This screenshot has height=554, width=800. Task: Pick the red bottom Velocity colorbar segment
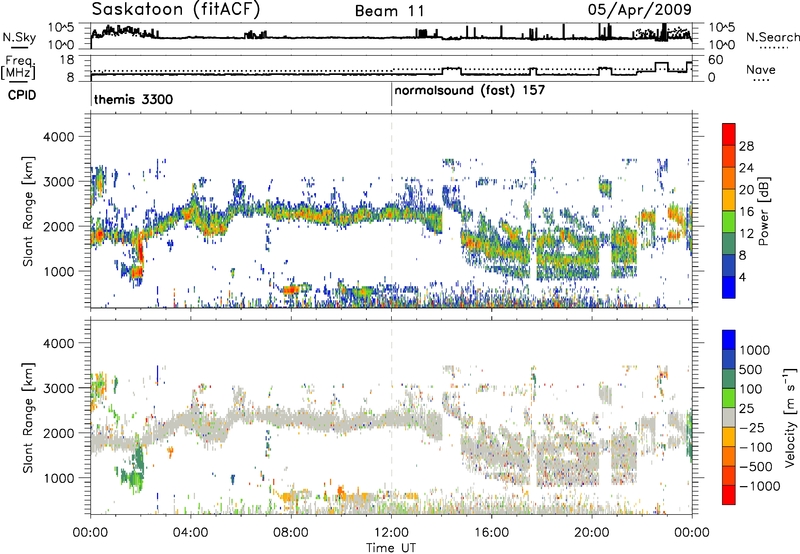pos(729,495)
